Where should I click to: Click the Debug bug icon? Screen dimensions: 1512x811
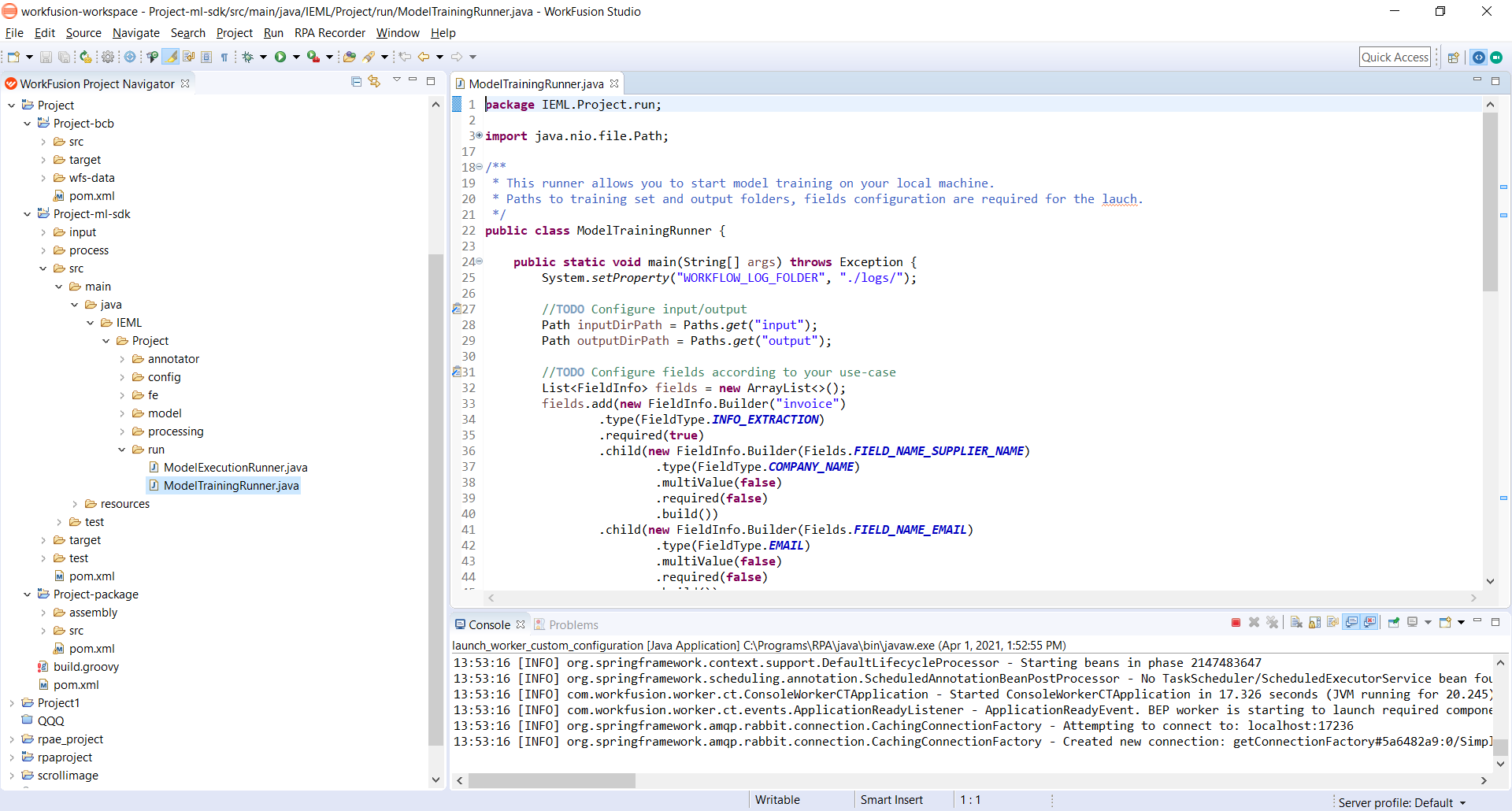pos(247,57)
